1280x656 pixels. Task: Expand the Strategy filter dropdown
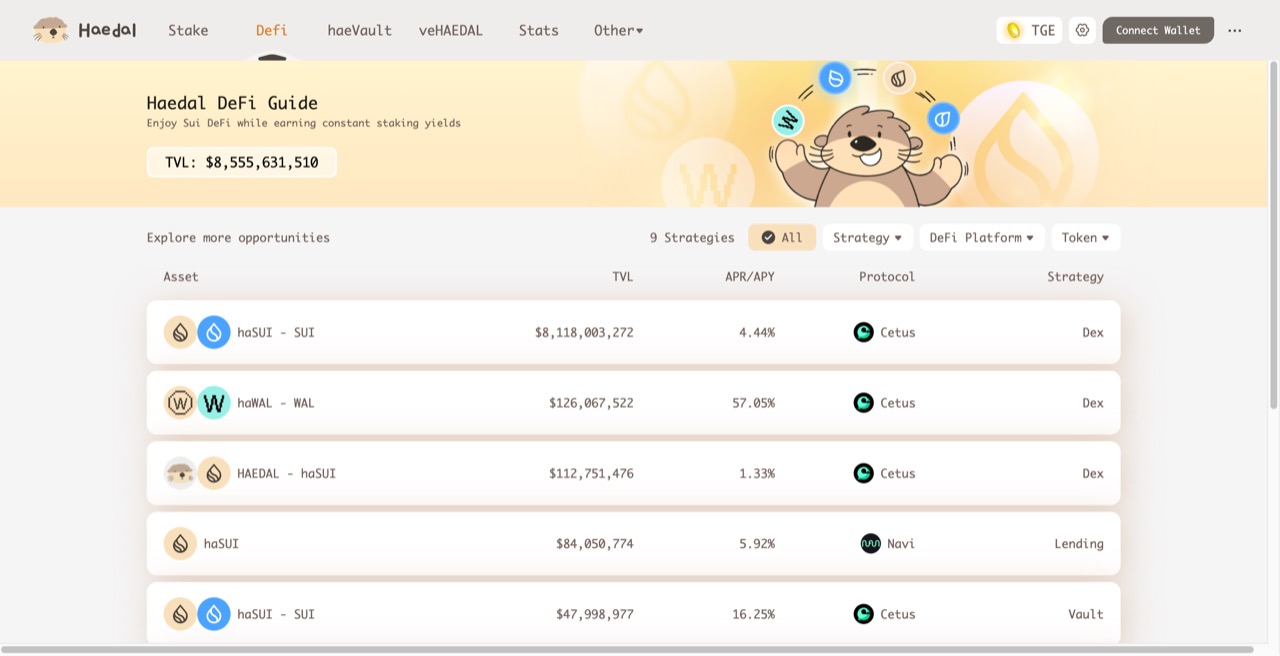(x=867, y=237)
